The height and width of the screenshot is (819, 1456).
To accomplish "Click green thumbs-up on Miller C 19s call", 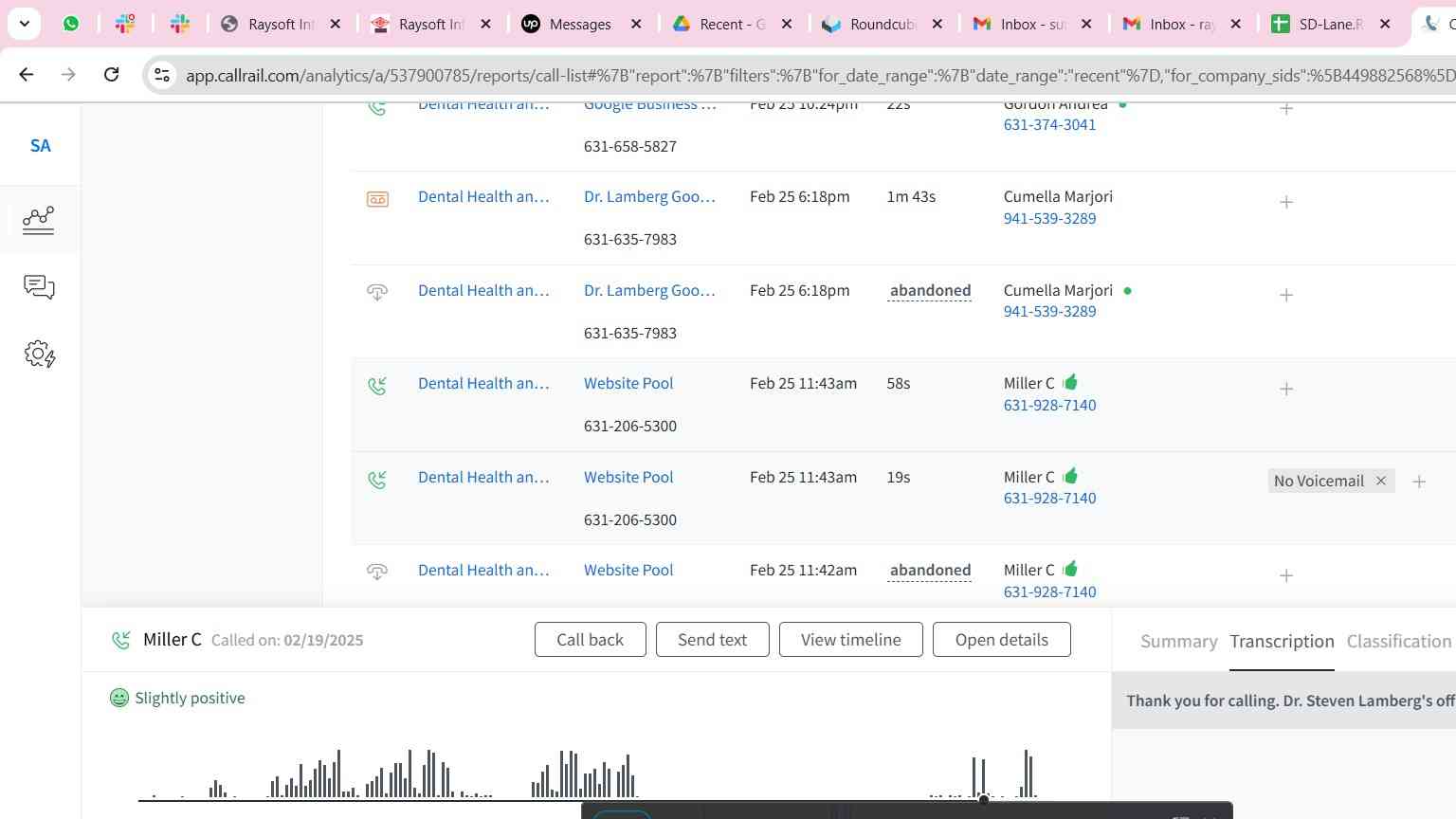I will [x=1070, y=476].
